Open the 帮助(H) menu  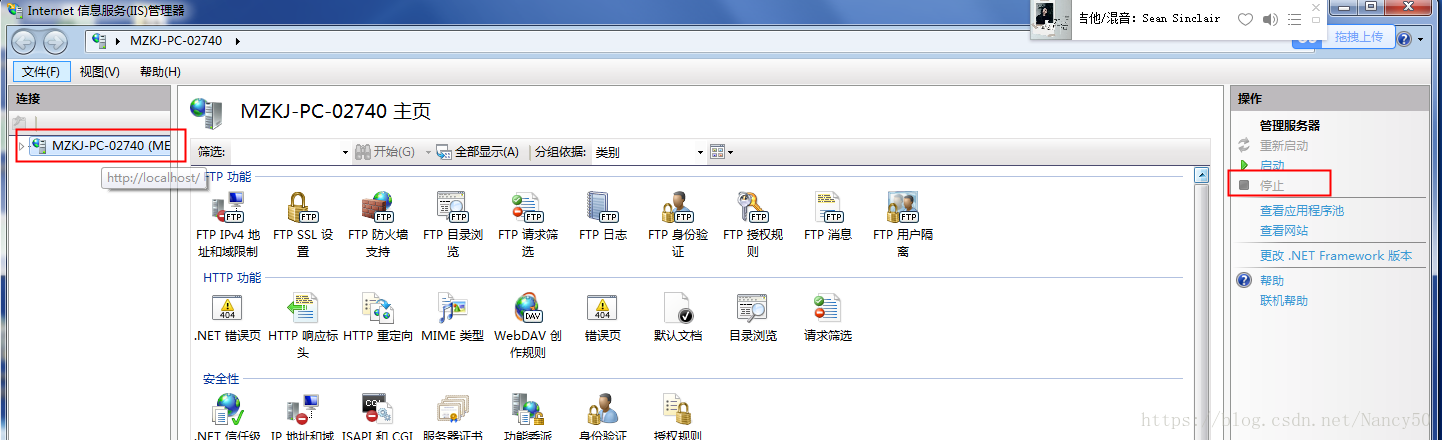click(160, 72)
